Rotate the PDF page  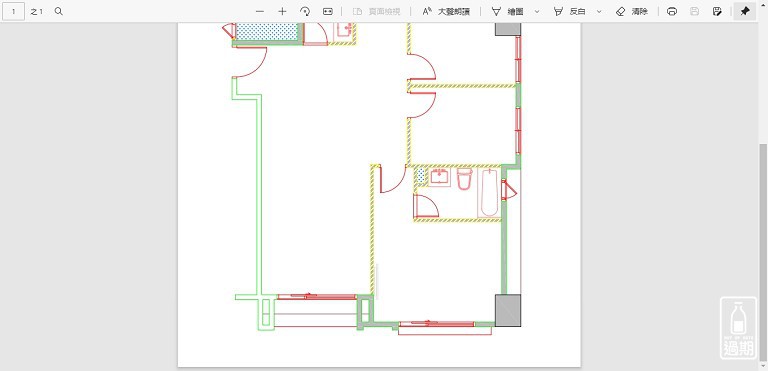point(305,11)
